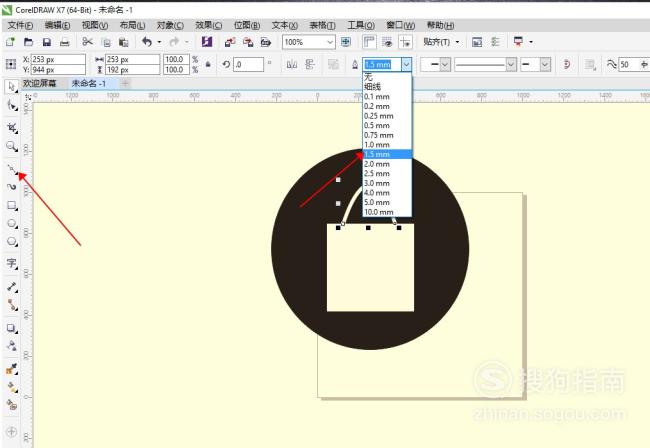This screenshot has height=448, width=650.
Task: Open the Effects menu
Action: 209,25
